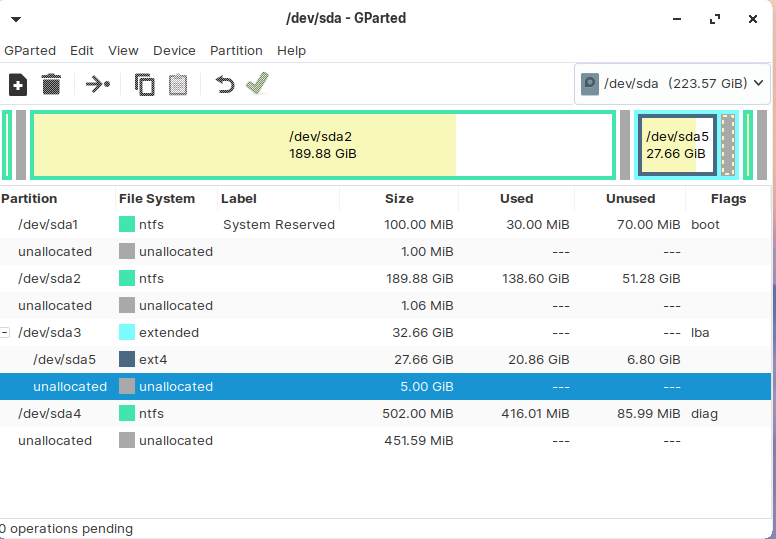
Task: Open the Partition menu
Action: tap(236, 50)
